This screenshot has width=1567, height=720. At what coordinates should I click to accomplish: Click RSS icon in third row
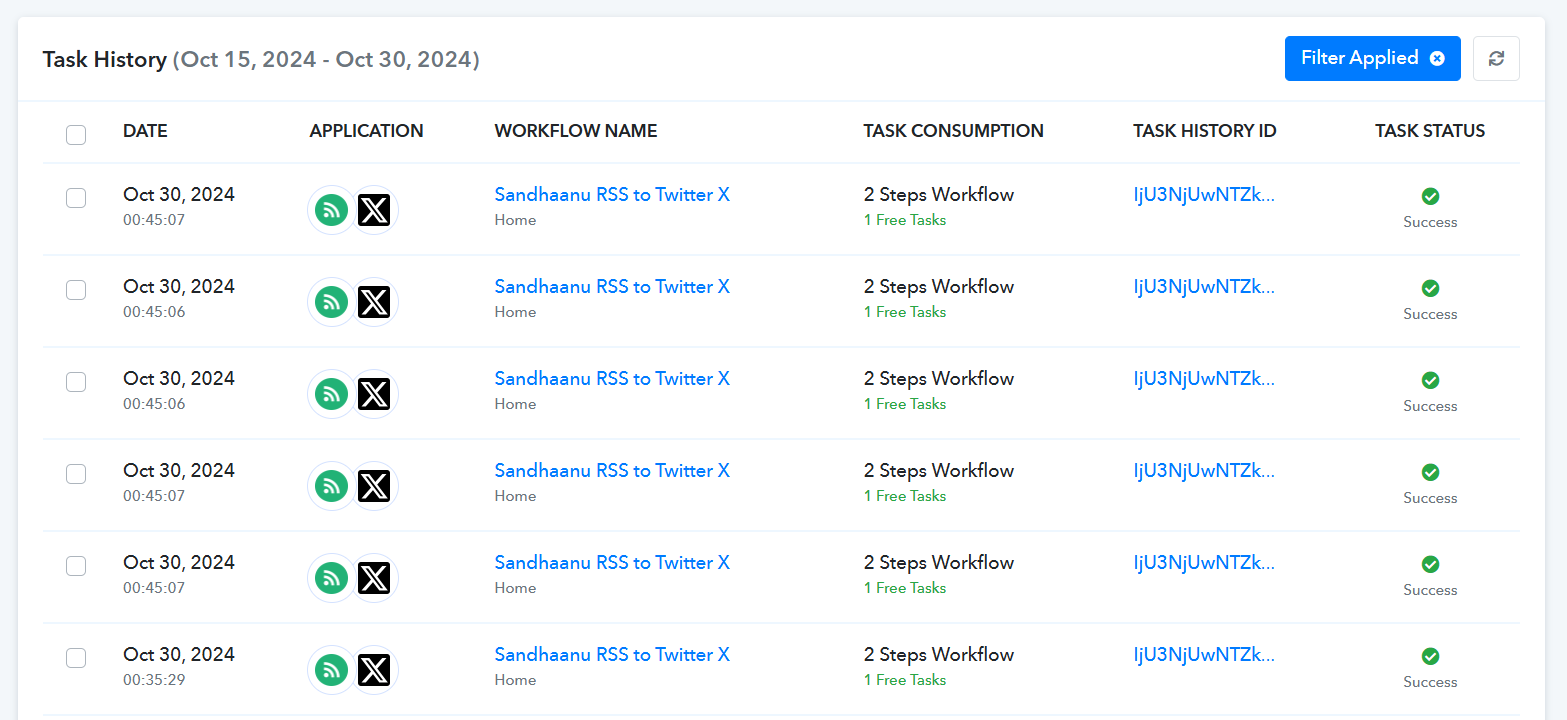[x=332, y=394]
